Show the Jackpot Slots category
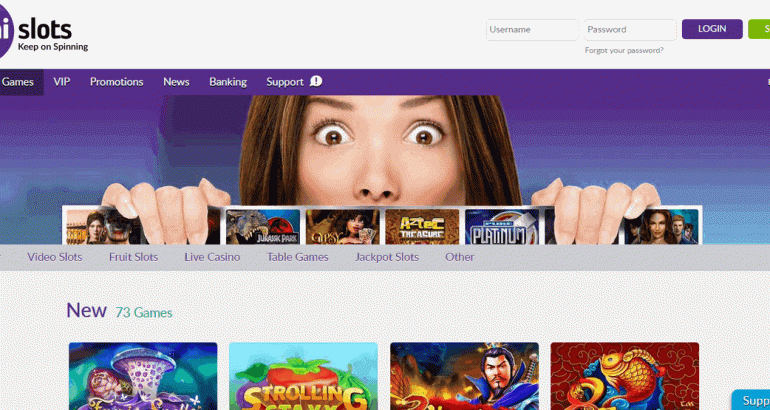Screen dimensions: 770x410 click(387, 257)
